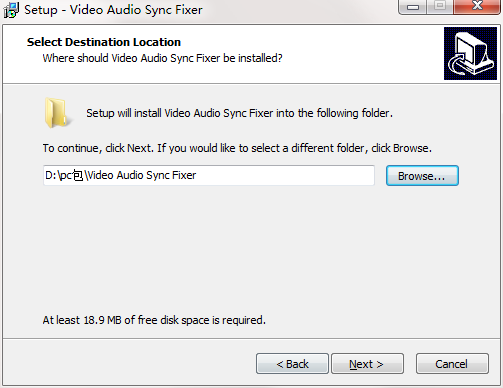Return to the previous step with < Back
The height and width of the screenshot is (388, 503).
point(292,364)
